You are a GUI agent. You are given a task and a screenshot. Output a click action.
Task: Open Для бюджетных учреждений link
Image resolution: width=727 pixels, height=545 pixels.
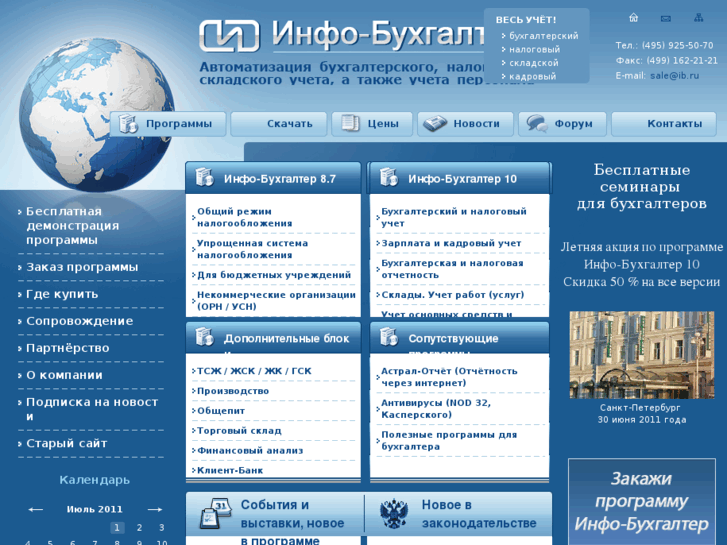(274, 275)
